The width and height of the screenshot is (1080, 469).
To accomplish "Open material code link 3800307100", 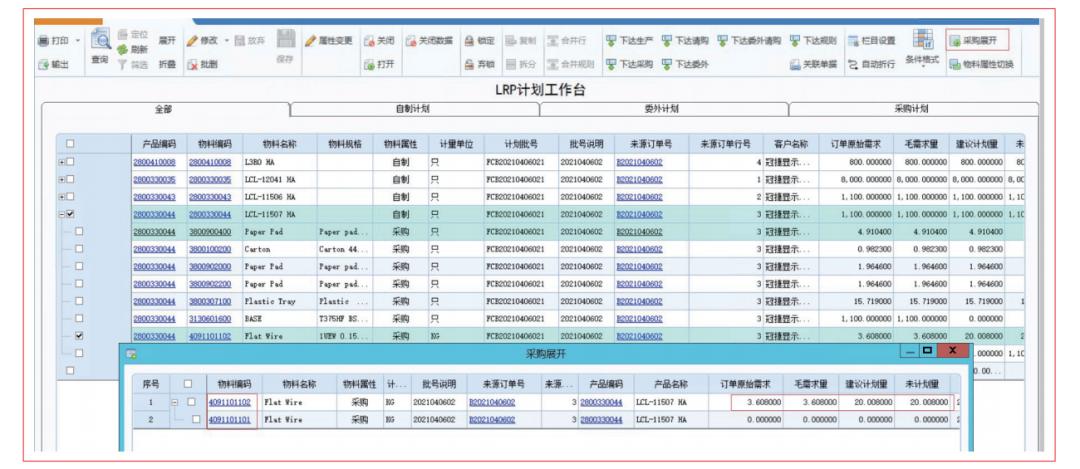I will pyautogui.click(x=210, y=302).
